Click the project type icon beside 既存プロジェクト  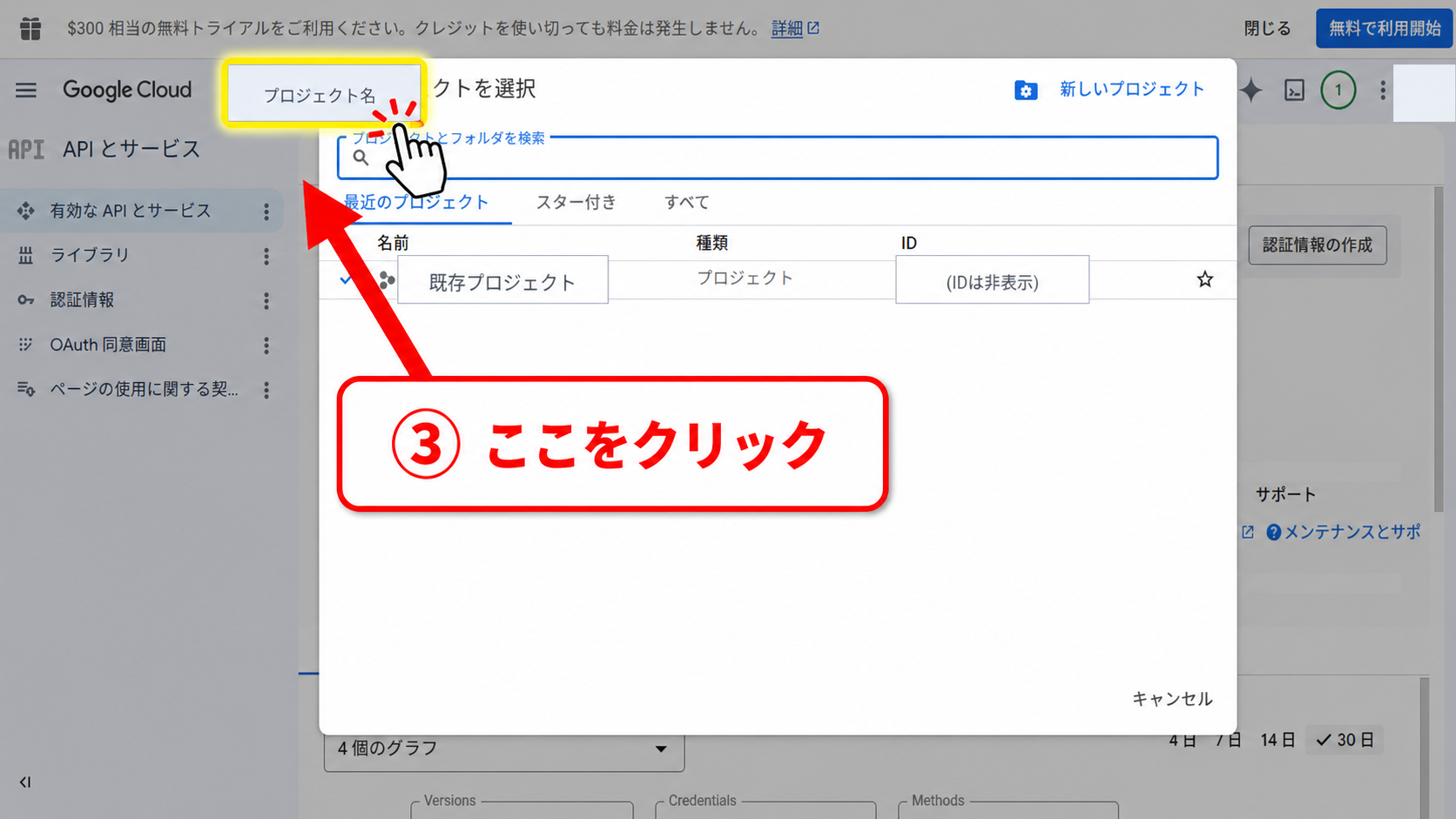tap(387, 279)
